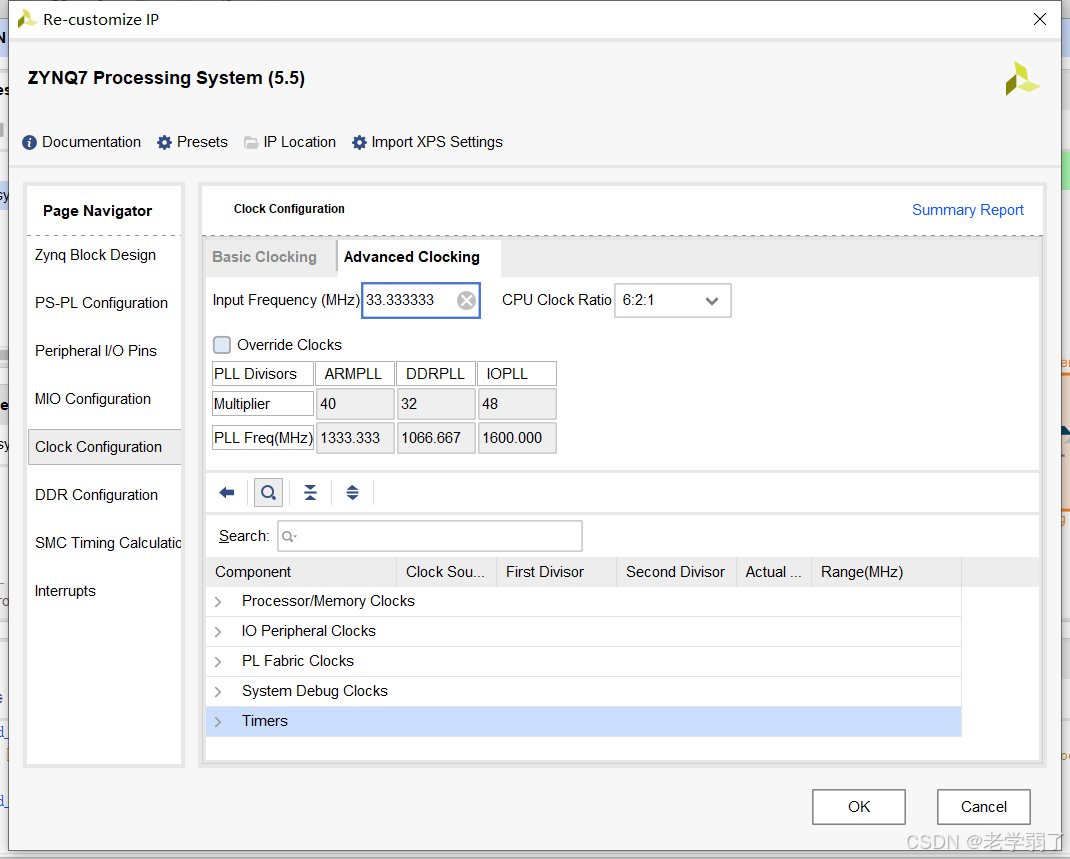
Task: Click the IP Location folder icon
Action: point(251,143)
